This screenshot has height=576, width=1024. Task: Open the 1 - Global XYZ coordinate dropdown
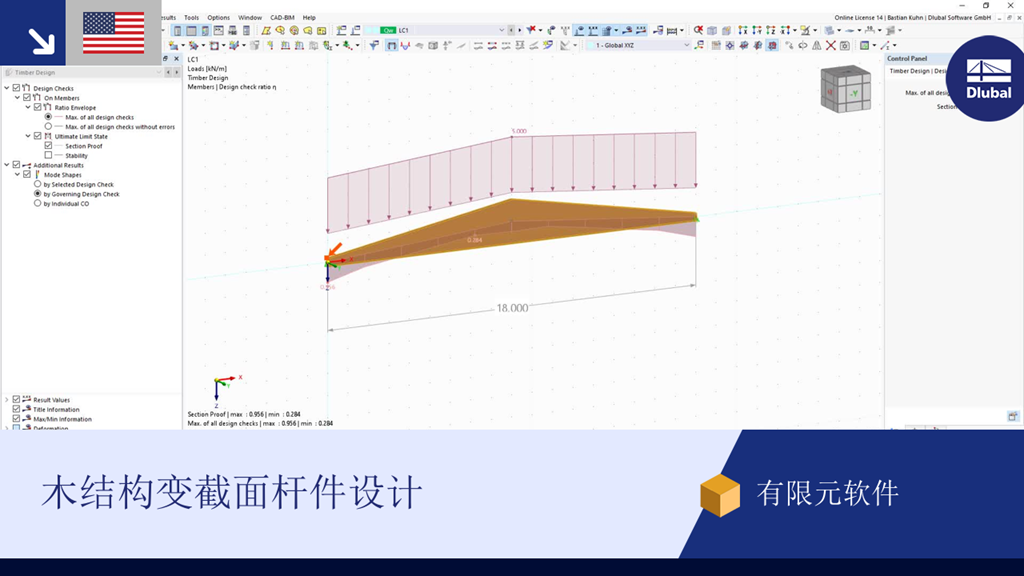686,45
